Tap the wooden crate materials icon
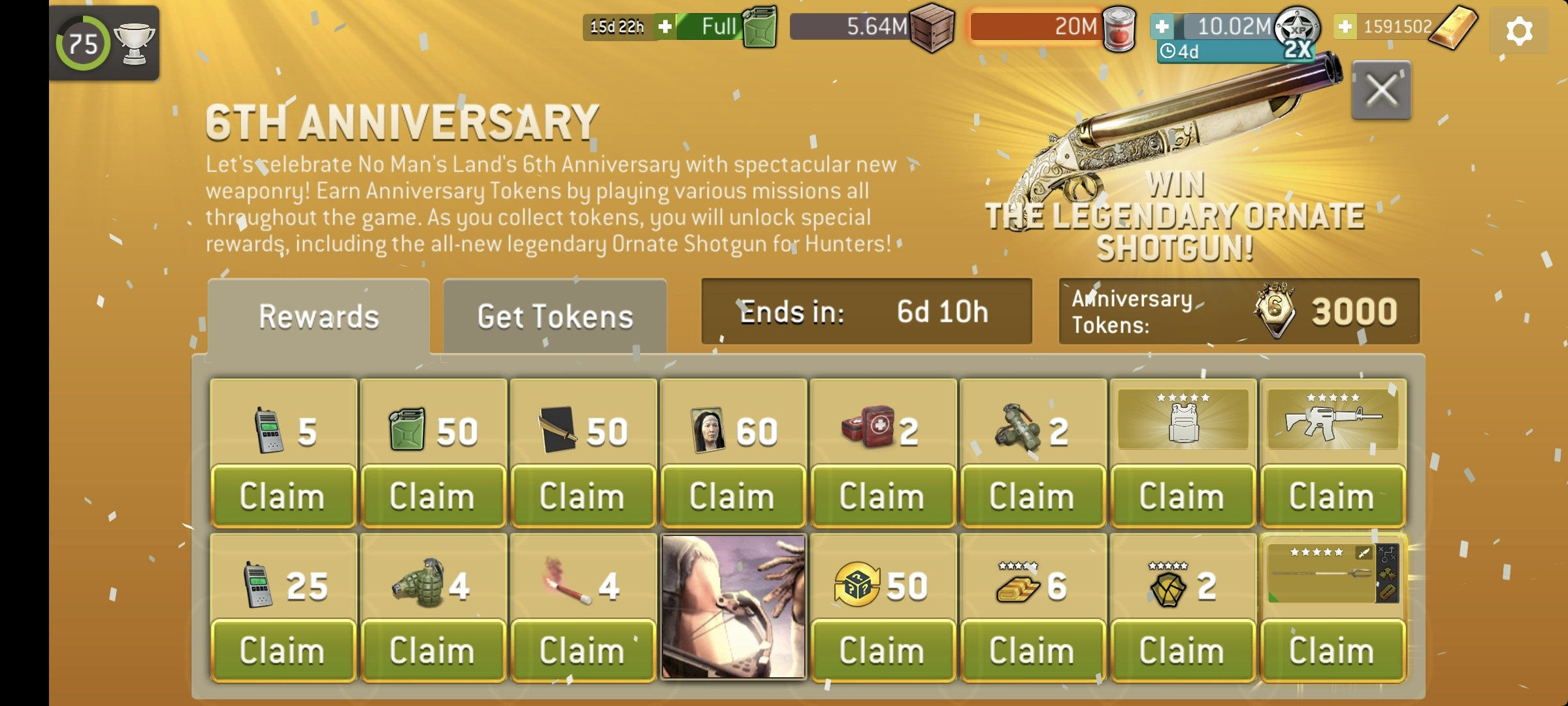 (933, 30)
